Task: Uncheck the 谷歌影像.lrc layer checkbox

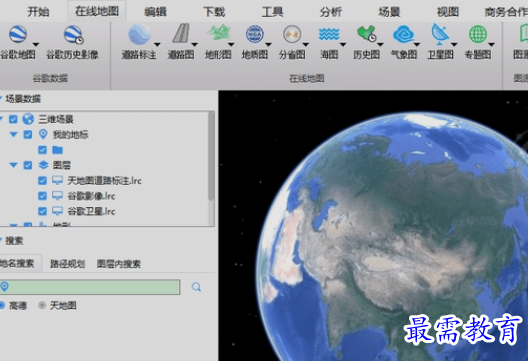Action: 42,196
